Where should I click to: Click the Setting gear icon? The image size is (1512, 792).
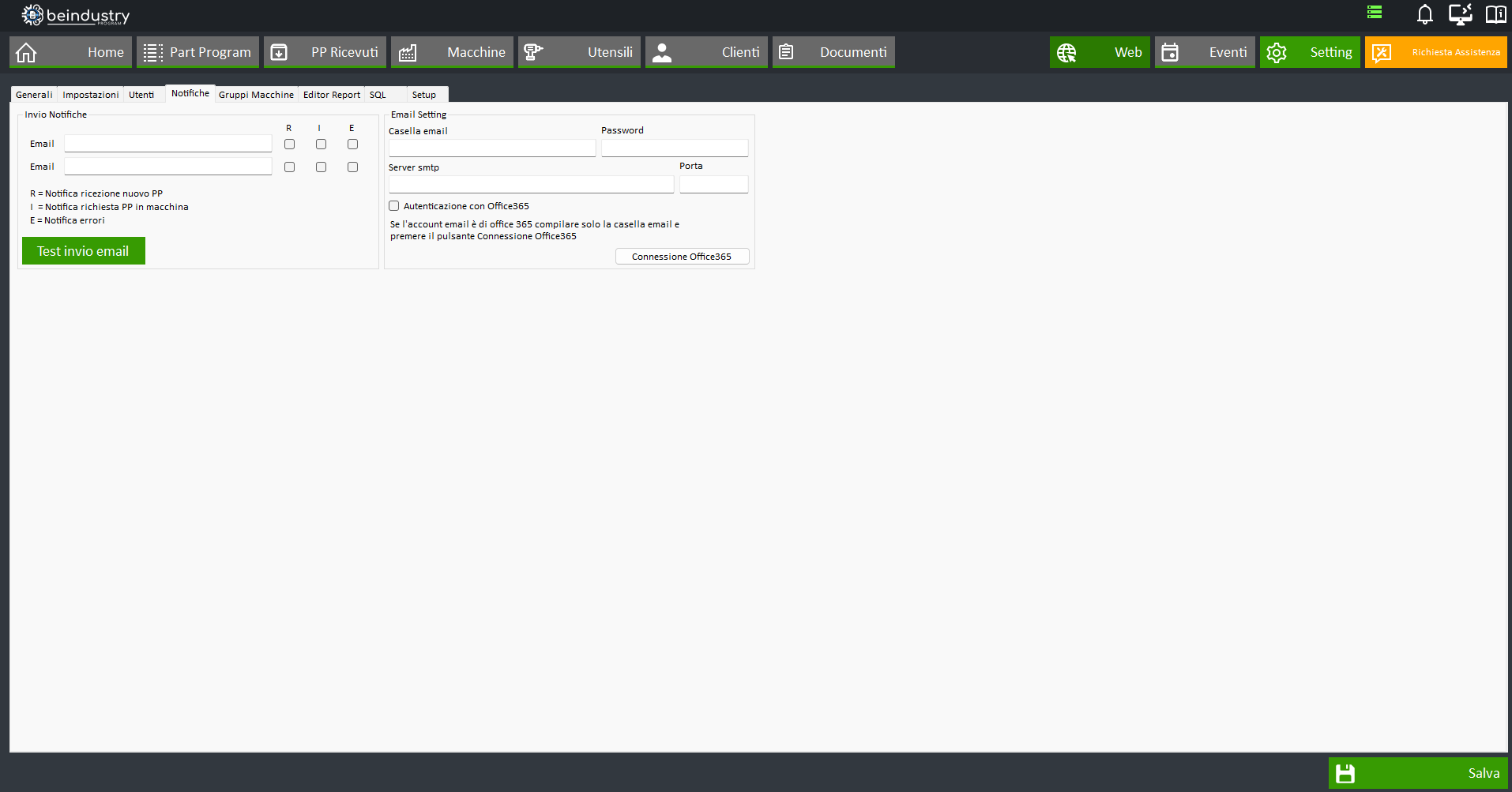[1277, 52]
